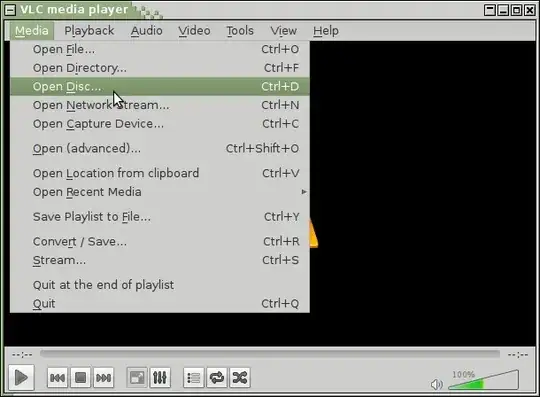Select Open Disc... menu item
This screenshot has width=540, height=397.
[x=160, y=86]
